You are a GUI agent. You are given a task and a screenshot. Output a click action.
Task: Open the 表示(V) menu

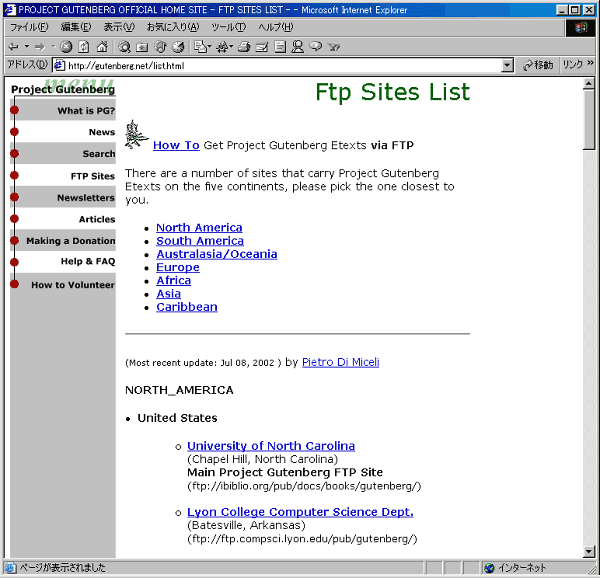click(x=119, y=27)
